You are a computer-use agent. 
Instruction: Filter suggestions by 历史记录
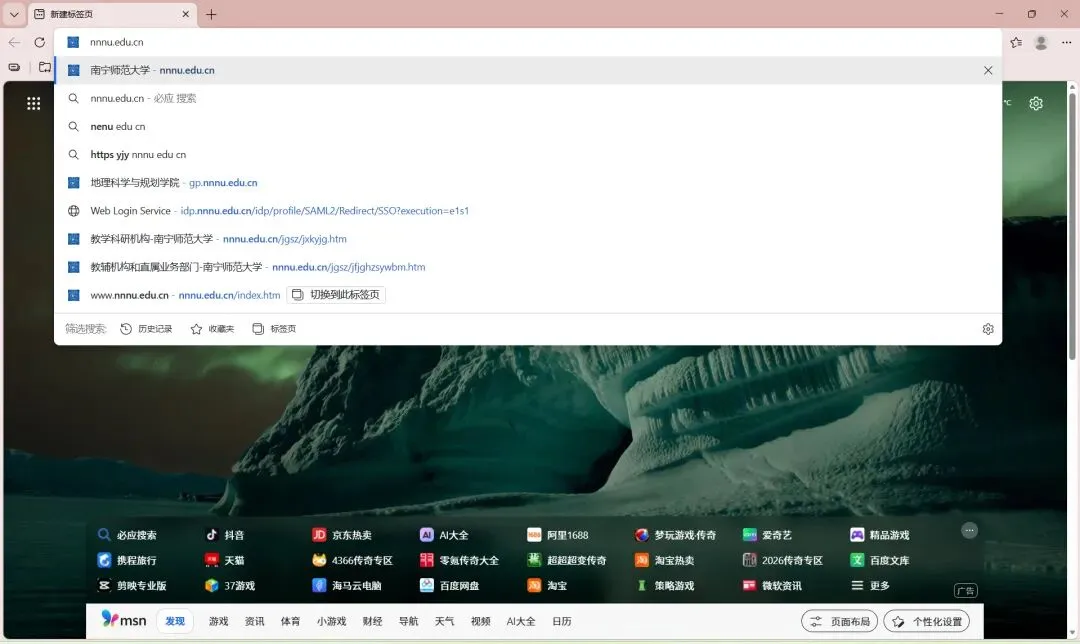coord(146,329)
